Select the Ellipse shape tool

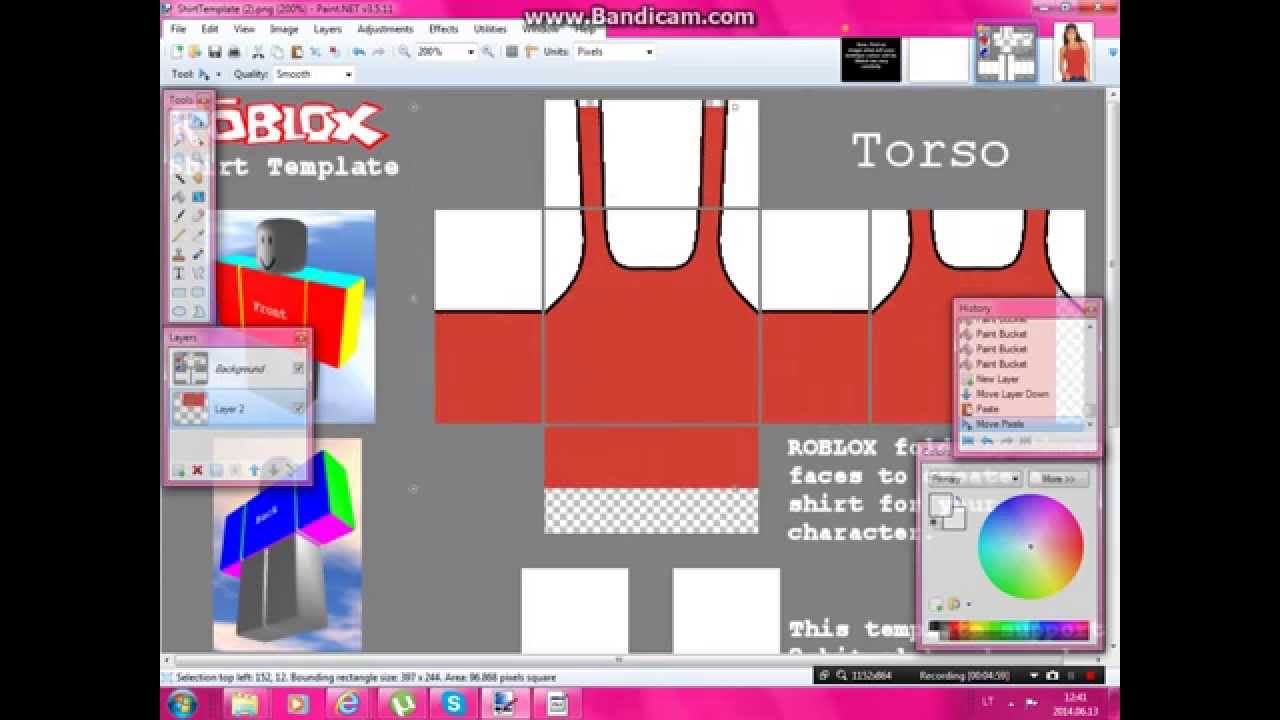pyautogui.click(x=179, y=311)
